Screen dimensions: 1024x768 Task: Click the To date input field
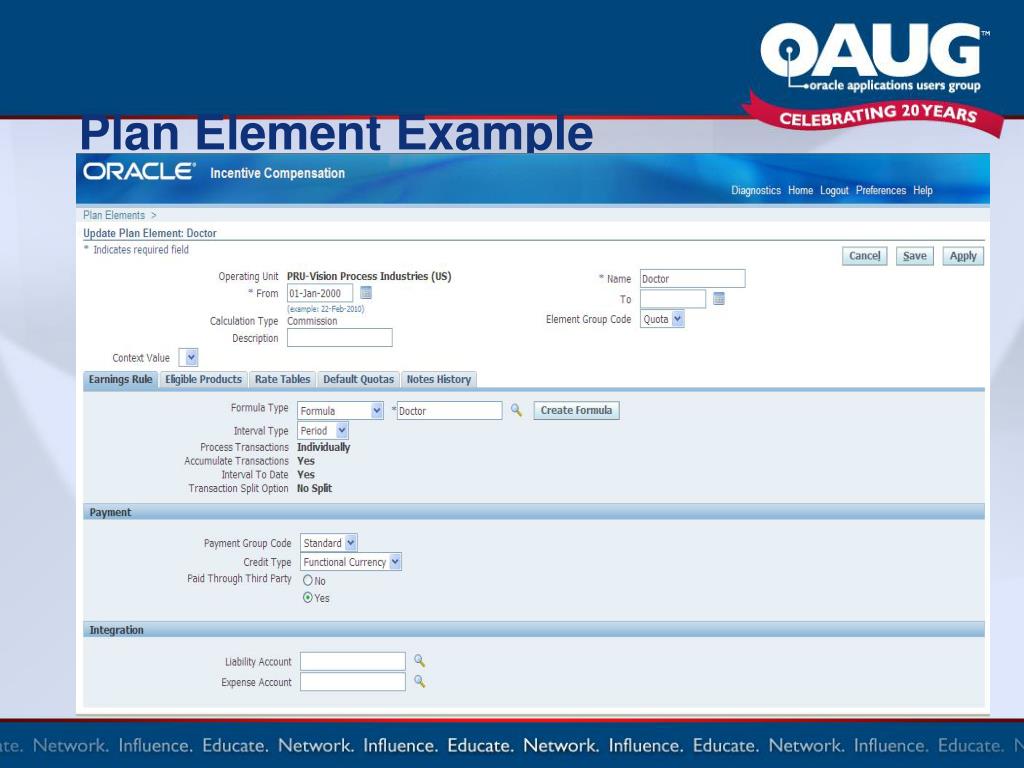point(673,299)
